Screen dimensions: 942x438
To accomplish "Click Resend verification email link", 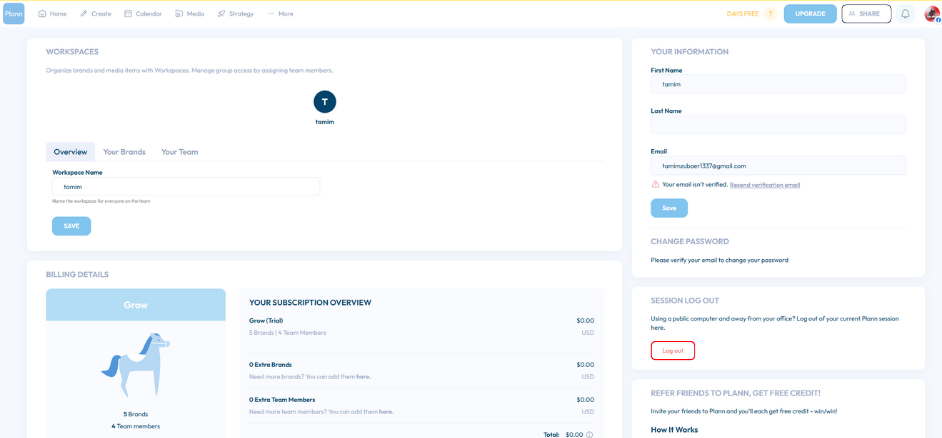I will tap(765, 185).
